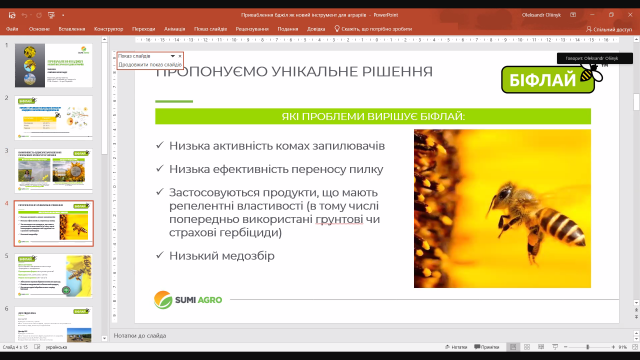Click the slide panel scroll down arrow
This screenshot has height=360, width=640.
point(104,338)
